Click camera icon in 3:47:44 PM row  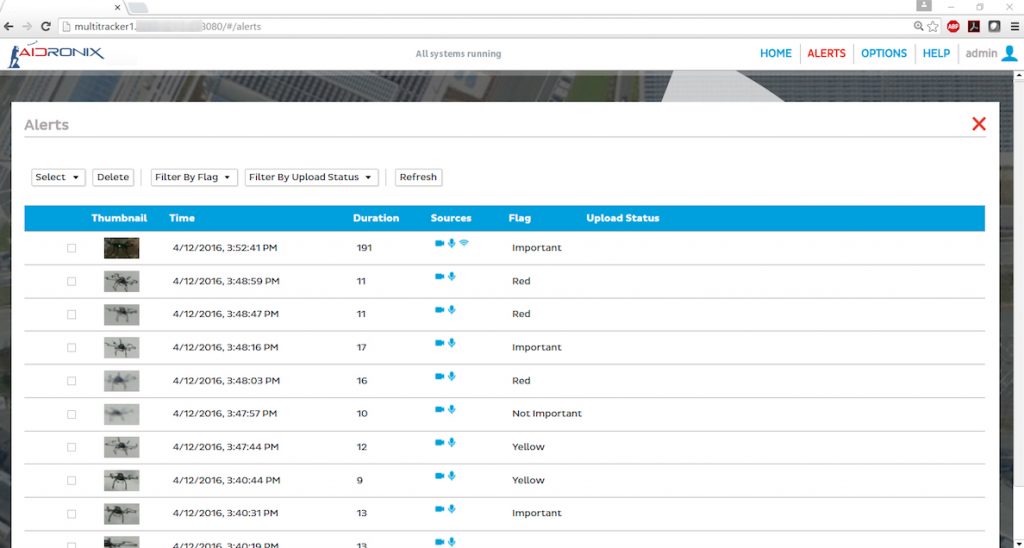pos(440,443)
